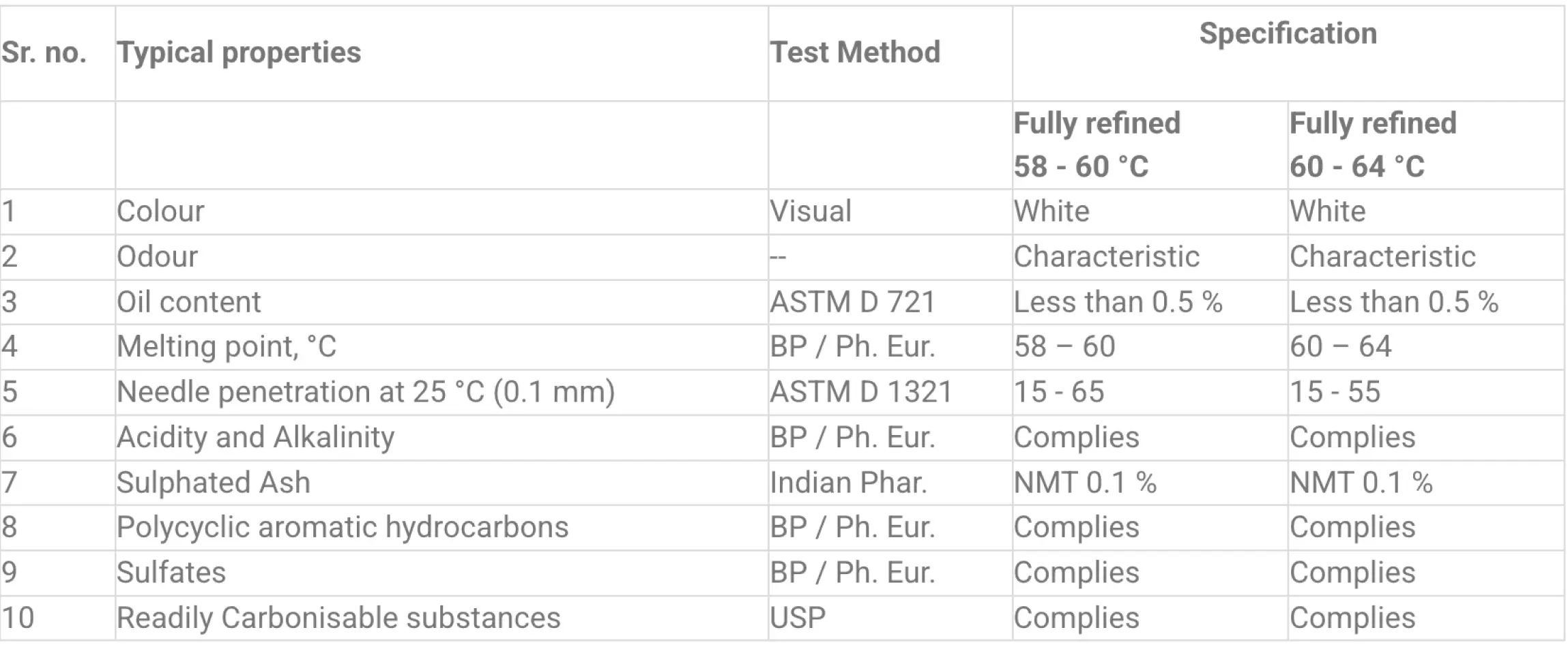
Task: Select the "ASTM D 721" test method cell
Action: (x=852, y=302)
